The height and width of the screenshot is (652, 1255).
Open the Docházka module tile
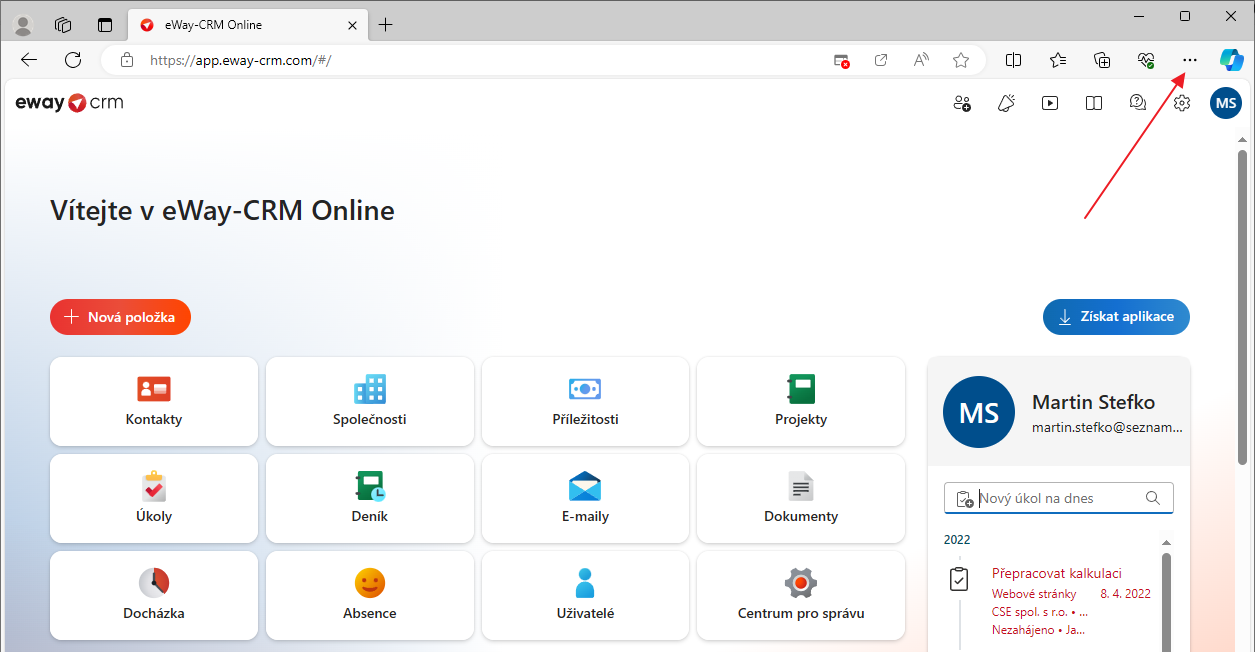(154, 596)
